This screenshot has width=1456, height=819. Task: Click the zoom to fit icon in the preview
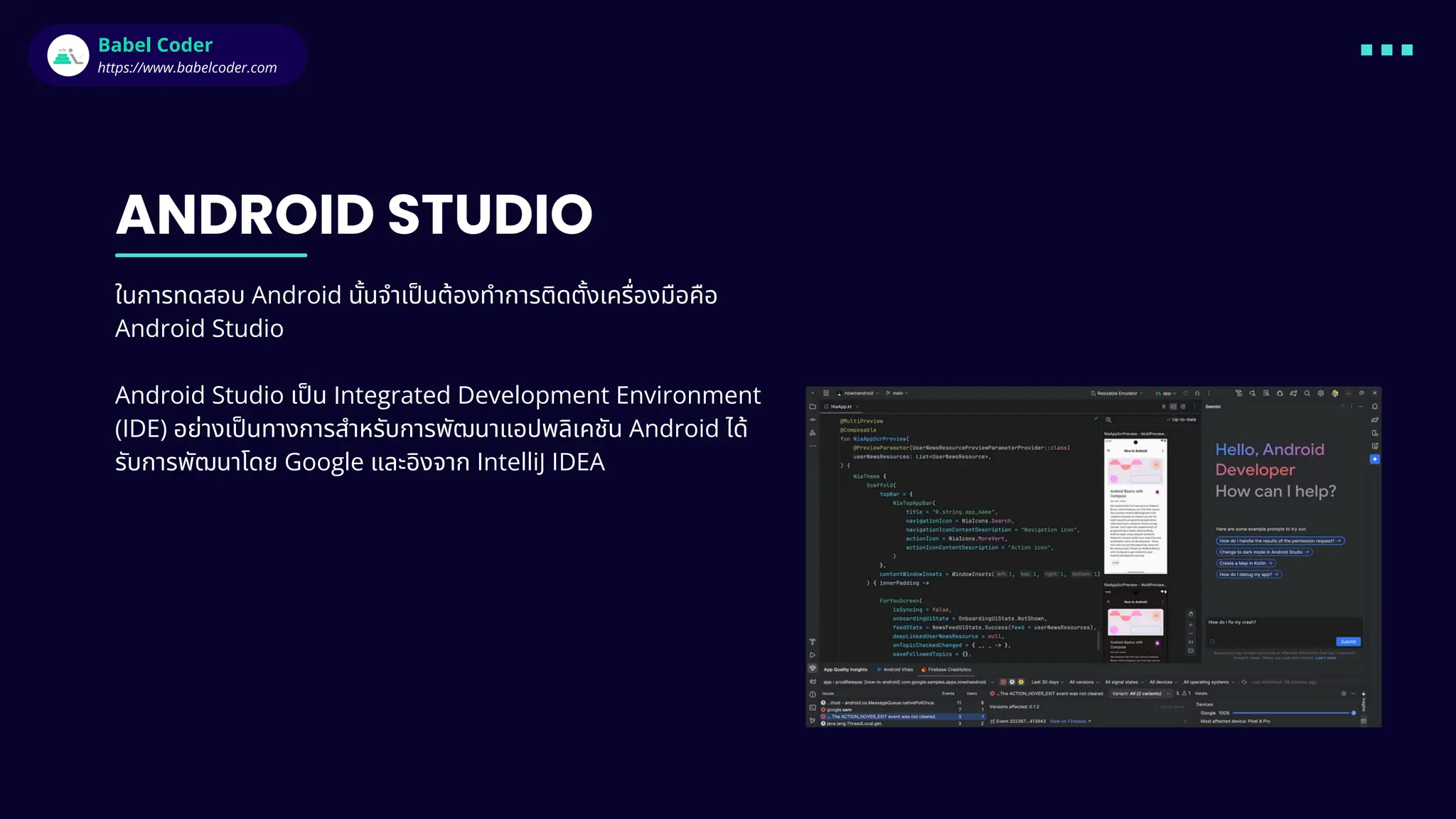1191,651
